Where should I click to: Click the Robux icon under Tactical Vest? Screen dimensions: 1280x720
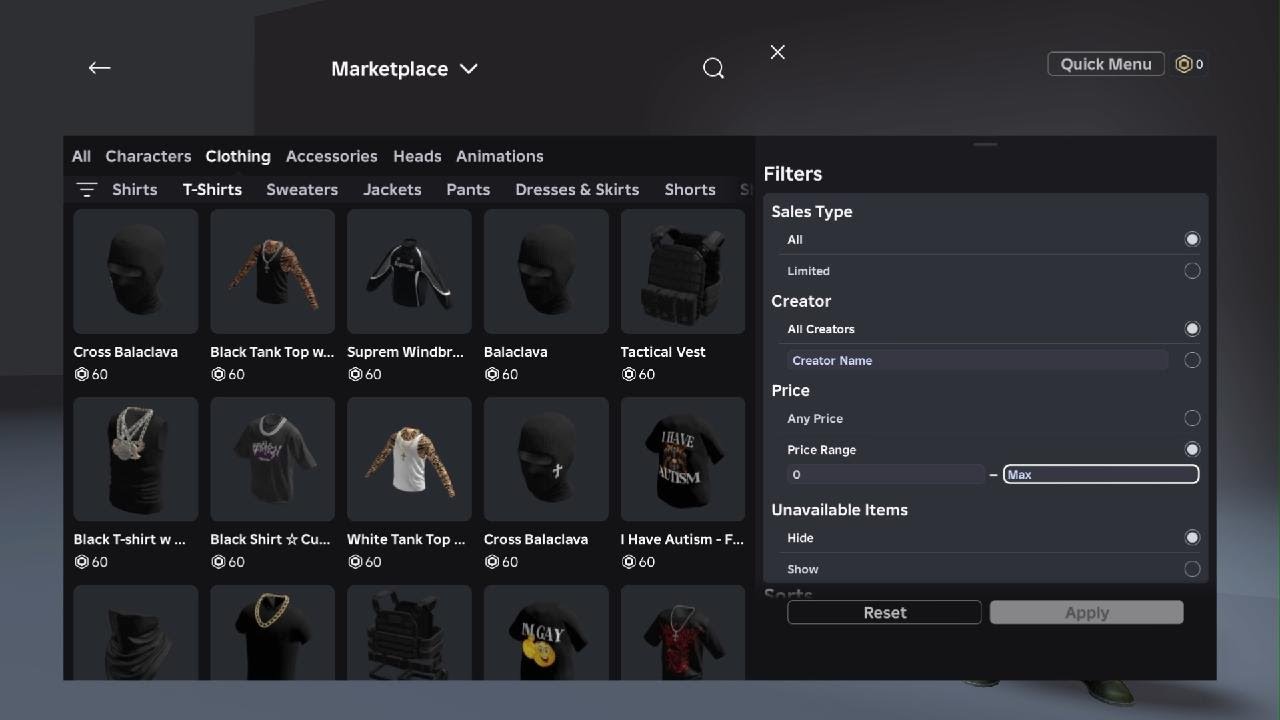(628, 374)
